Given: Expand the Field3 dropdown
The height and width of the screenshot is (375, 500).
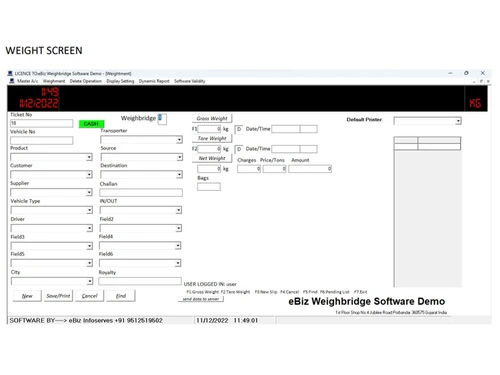Looking at the screenshot, I should click(x=89, y=246).
